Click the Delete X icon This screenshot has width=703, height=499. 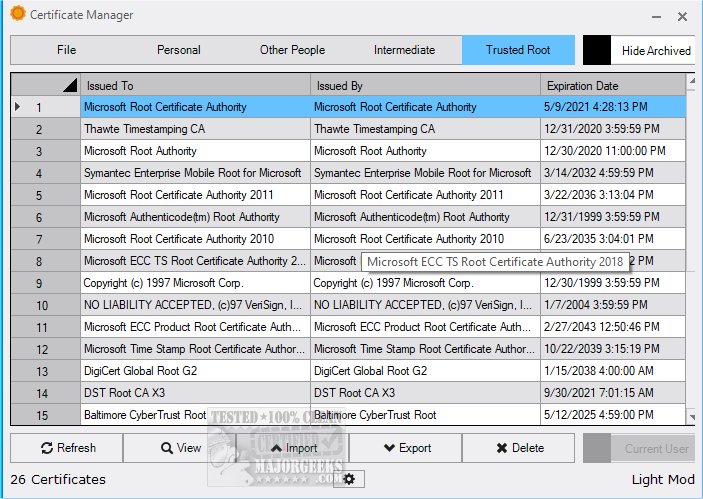pos(502,448)
